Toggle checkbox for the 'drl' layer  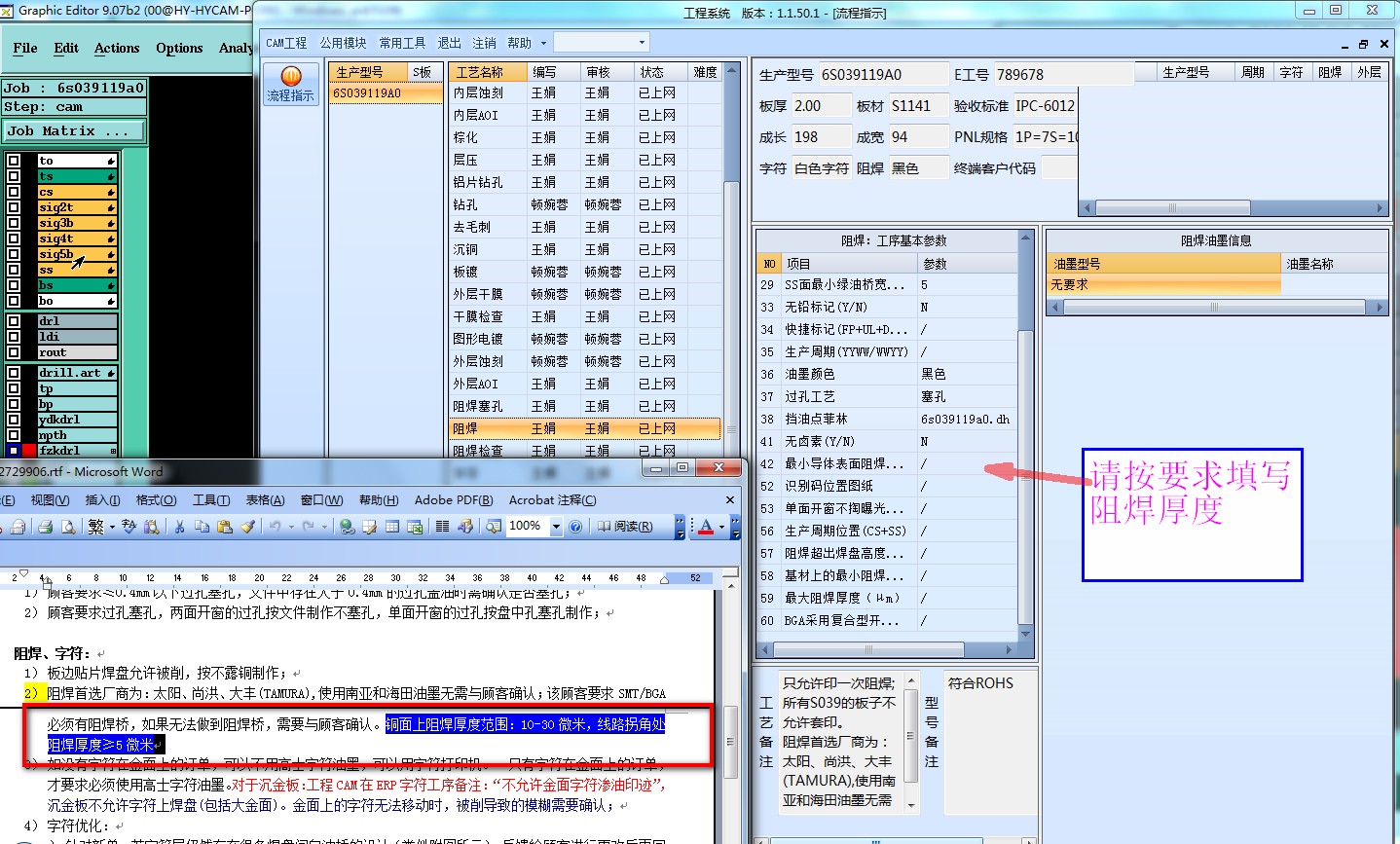pos(14,321)
